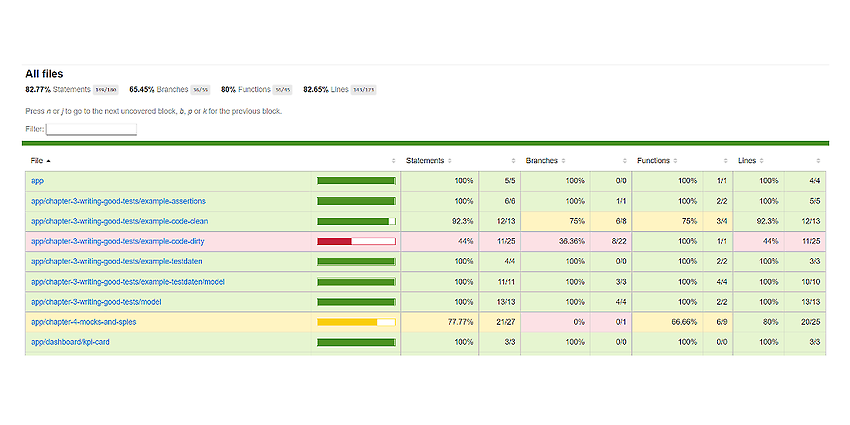850x425 pixels.
Task: Sort by Functions percentage column icon
Action: (675, 161)
